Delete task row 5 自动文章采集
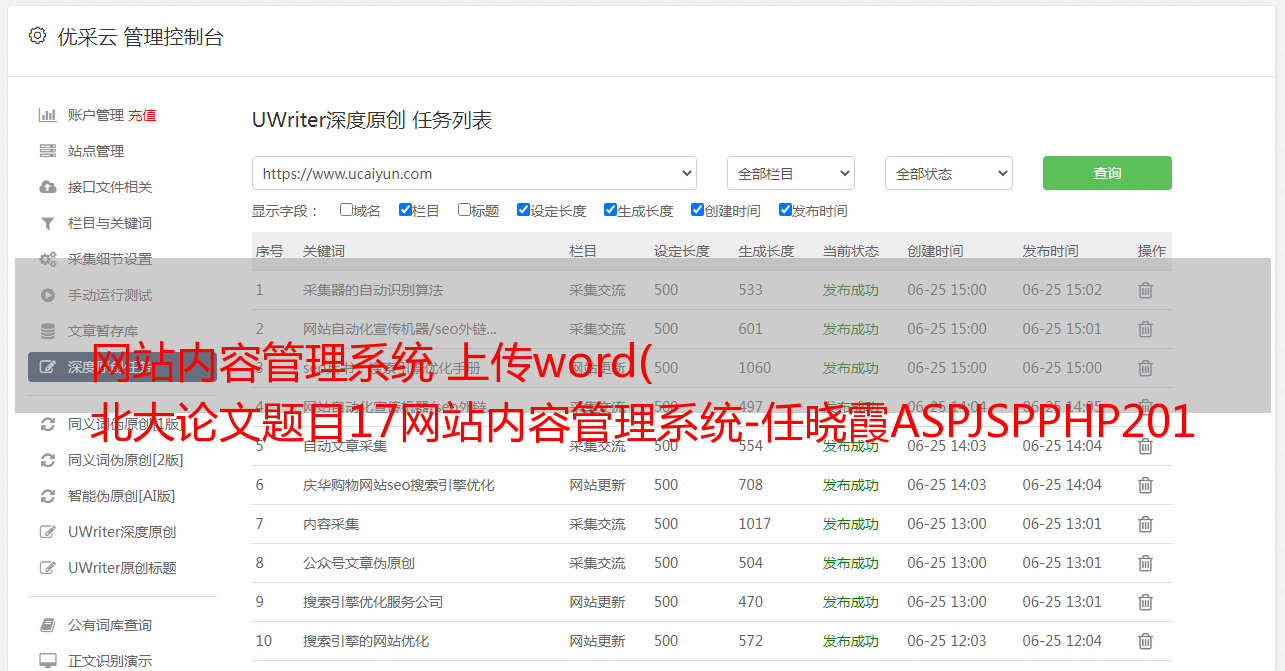The image size is (1285, 671). [x=1146, y=446]
